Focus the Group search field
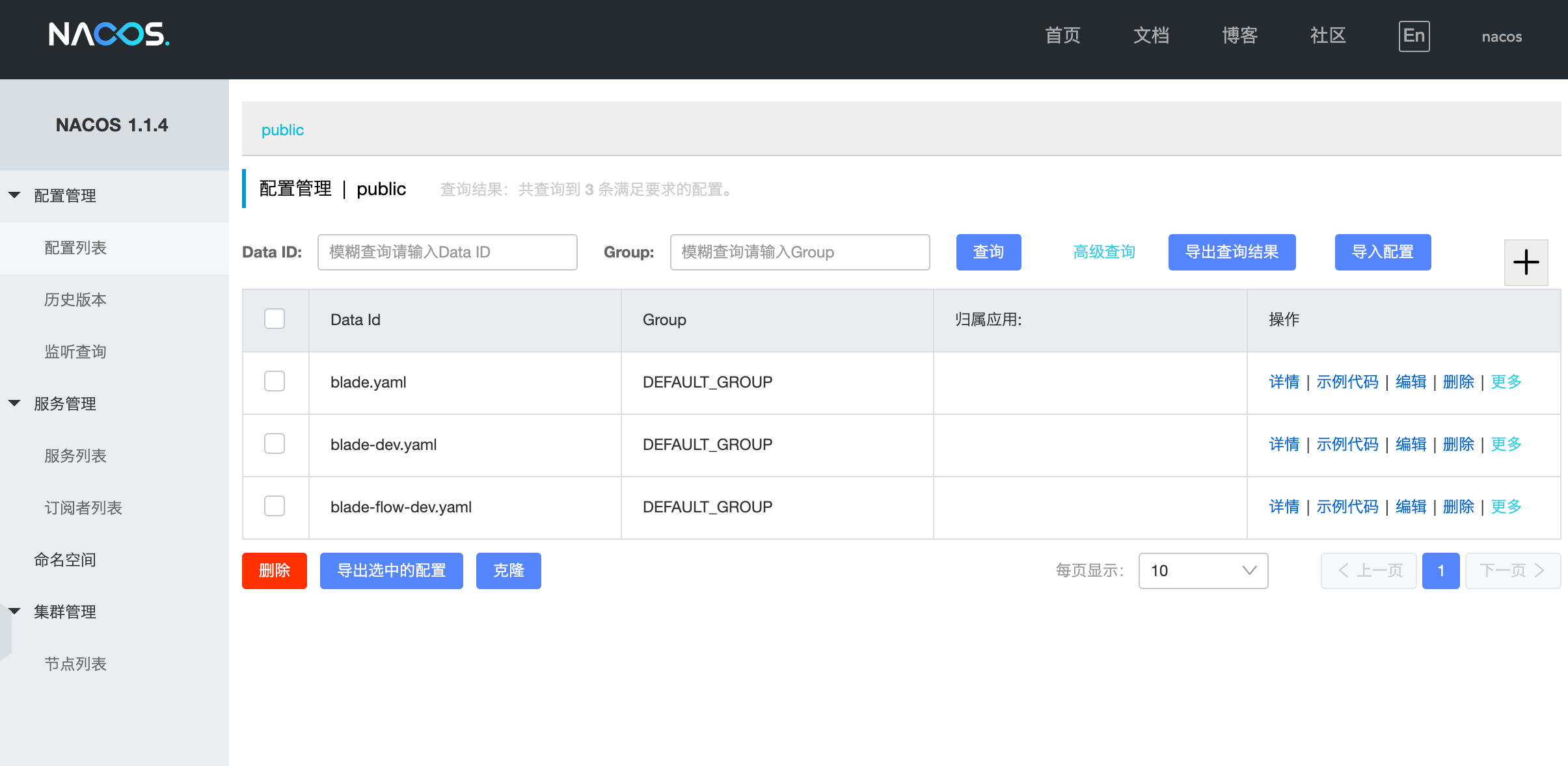 pos(800,252)
